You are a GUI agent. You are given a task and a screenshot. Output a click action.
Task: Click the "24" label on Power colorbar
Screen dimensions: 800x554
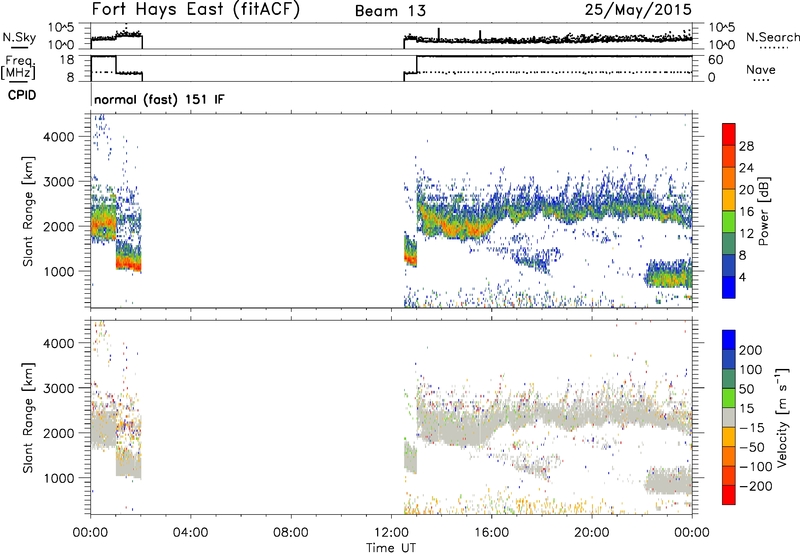point(746,168)
